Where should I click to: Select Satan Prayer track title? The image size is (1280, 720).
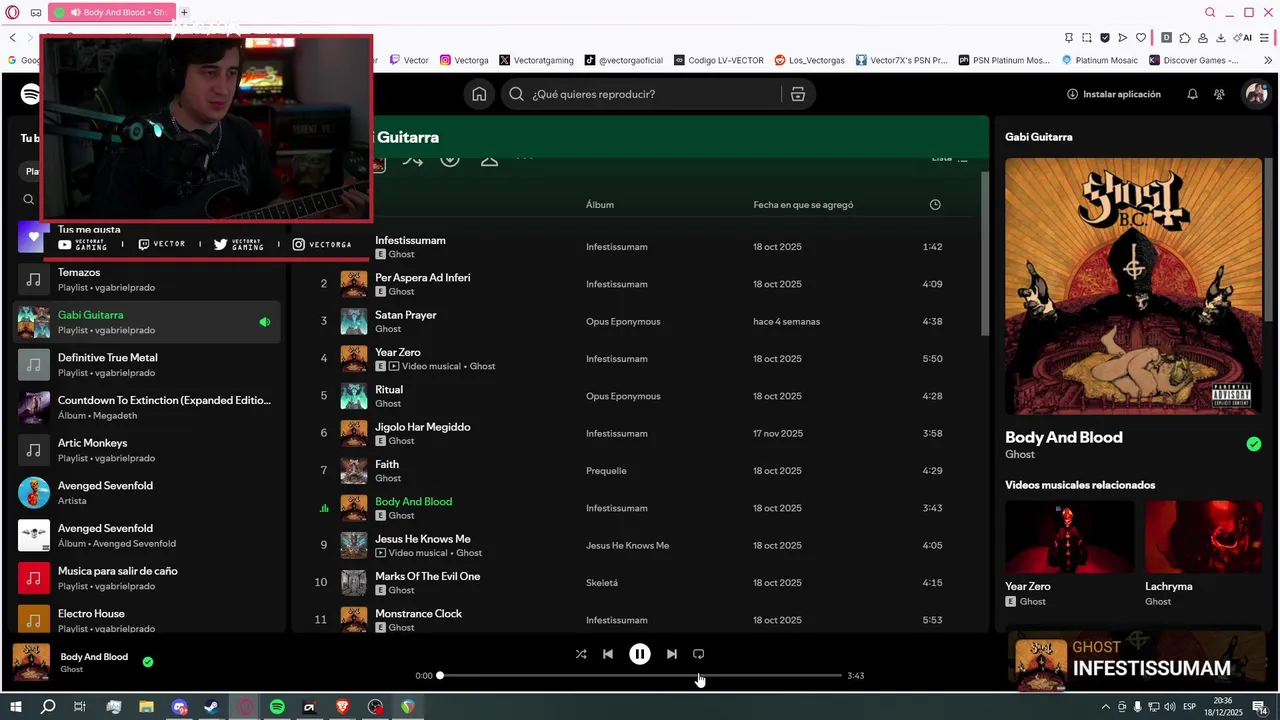(405, 315)
